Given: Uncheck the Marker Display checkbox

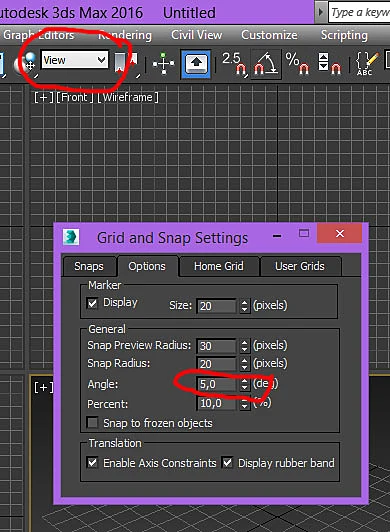Looking at the screenshot, I should point(92,303).
